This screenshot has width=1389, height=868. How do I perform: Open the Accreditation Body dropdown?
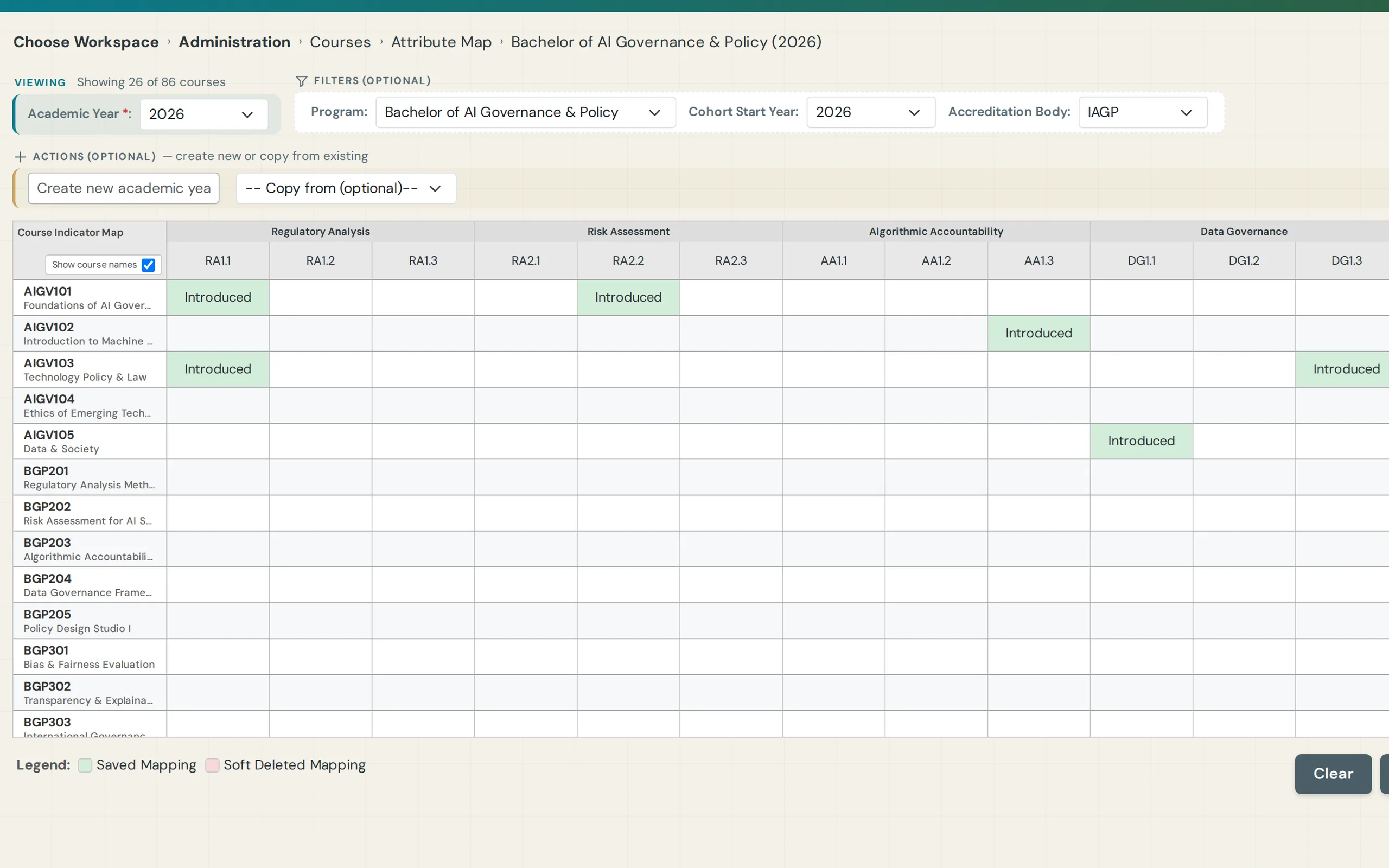[1142, 112]
